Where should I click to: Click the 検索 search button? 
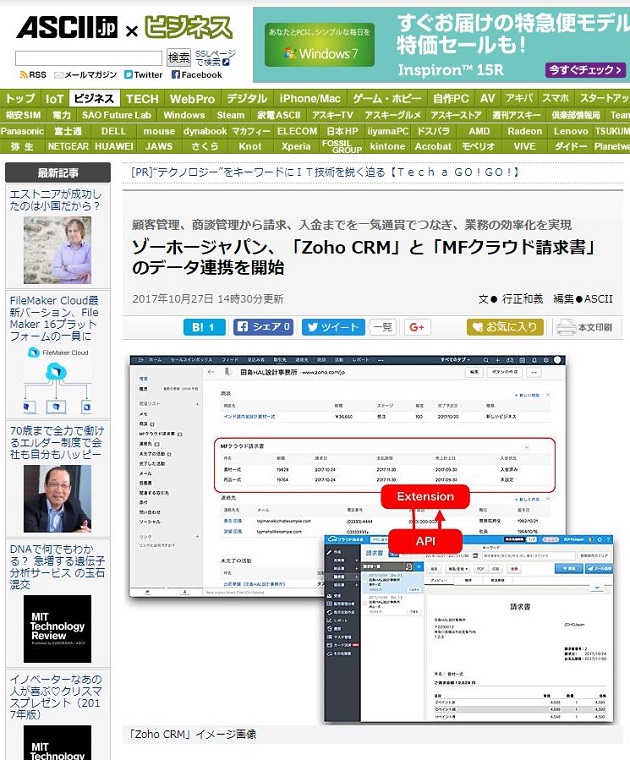(178, 58)
